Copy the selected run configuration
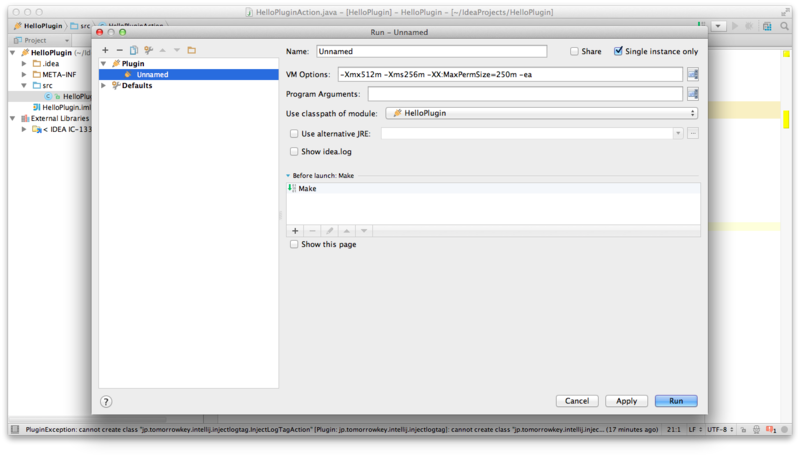This screenshot has height=460, width=800. pyautogui.click(x=134, y=50)
